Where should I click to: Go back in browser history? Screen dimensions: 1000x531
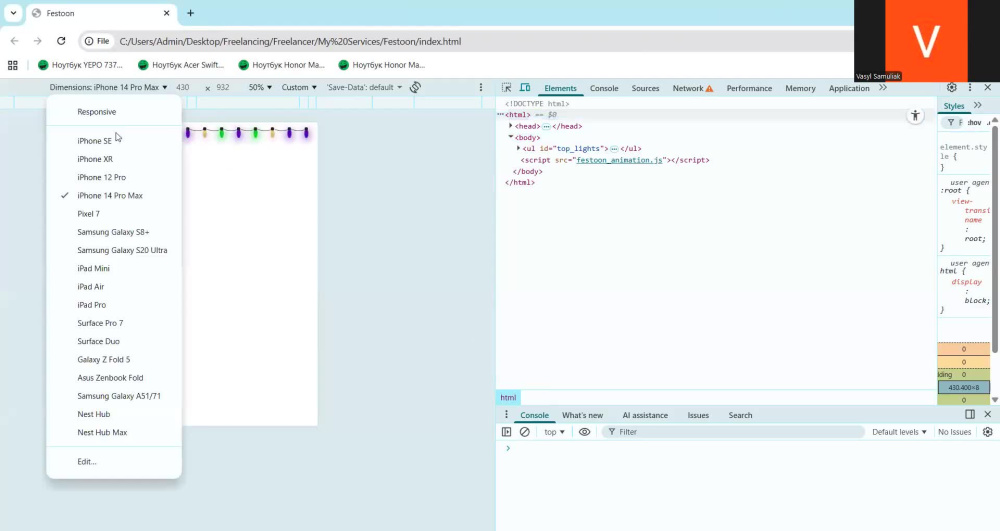coord(15,41)
